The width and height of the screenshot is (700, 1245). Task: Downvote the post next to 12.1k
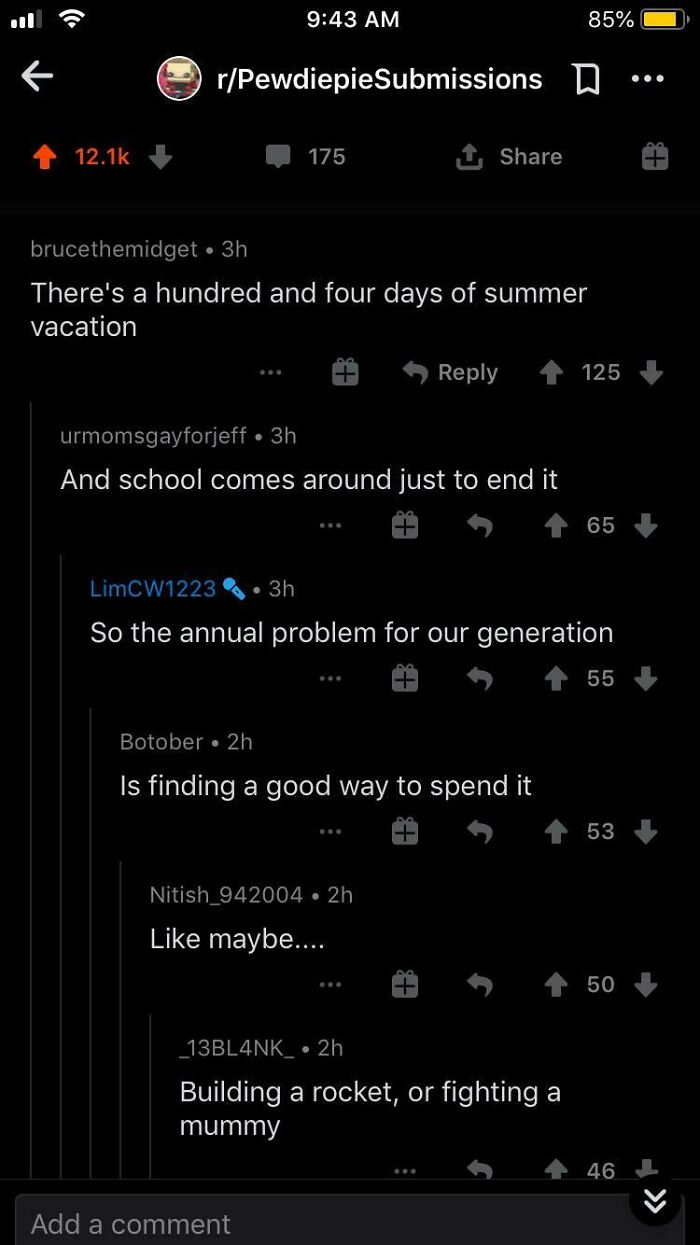[x=161, y=157]
